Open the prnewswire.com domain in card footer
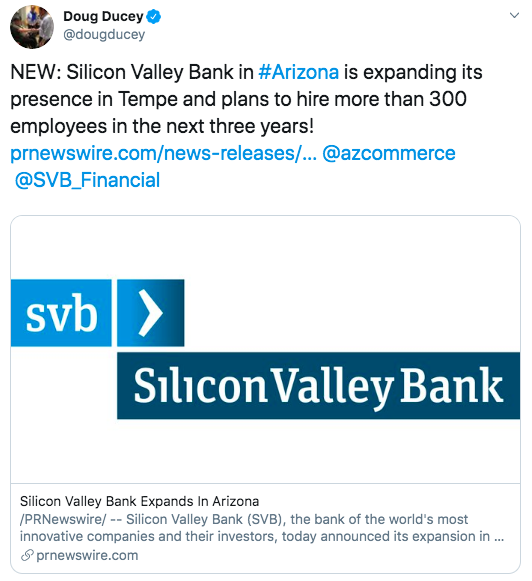Screen dimensions: 532x581 pos(87,555)
